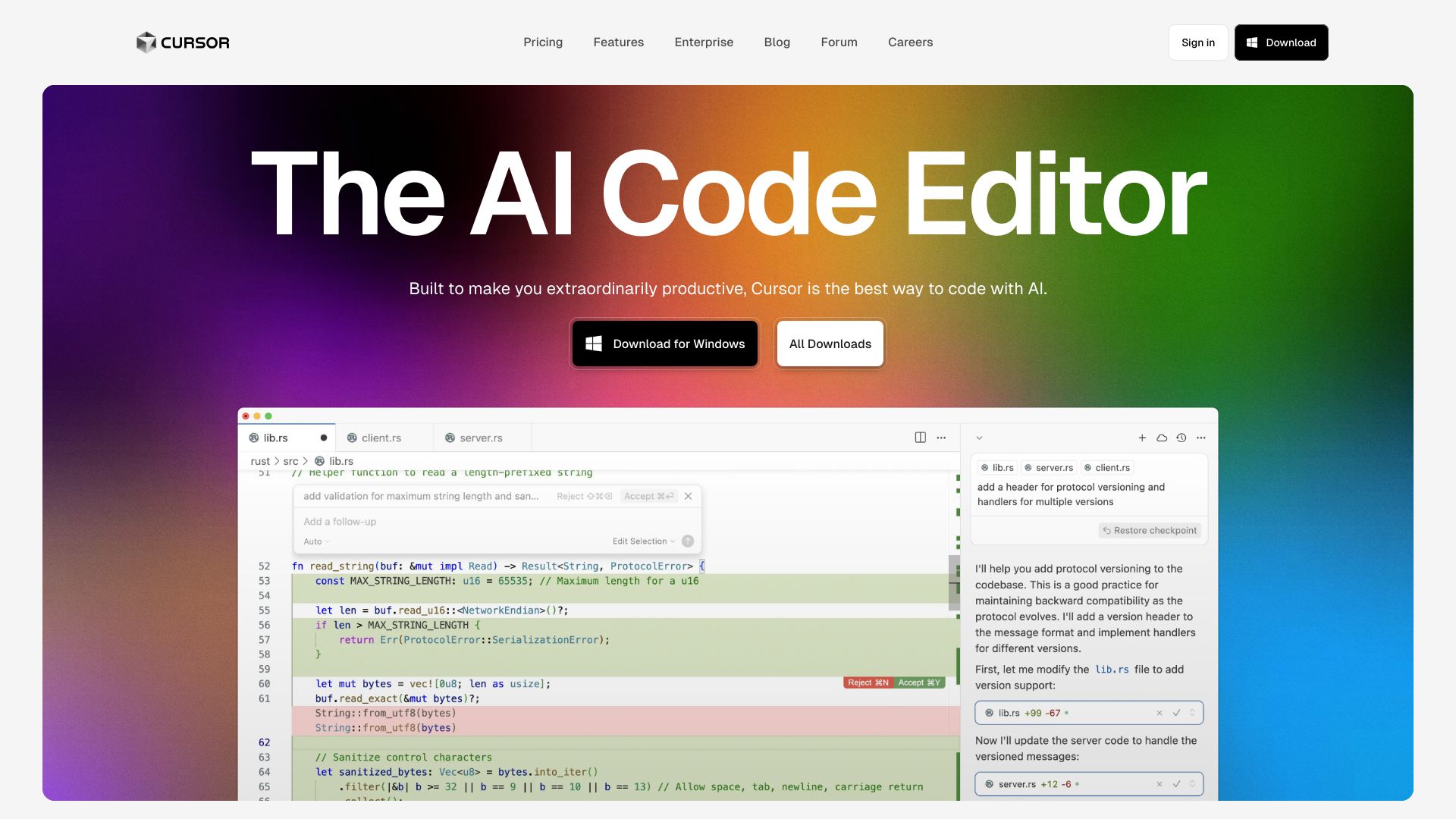Screen dimensions: 1456x819
Task: Close the inline edit prompt with X
Action: (688, 496)
